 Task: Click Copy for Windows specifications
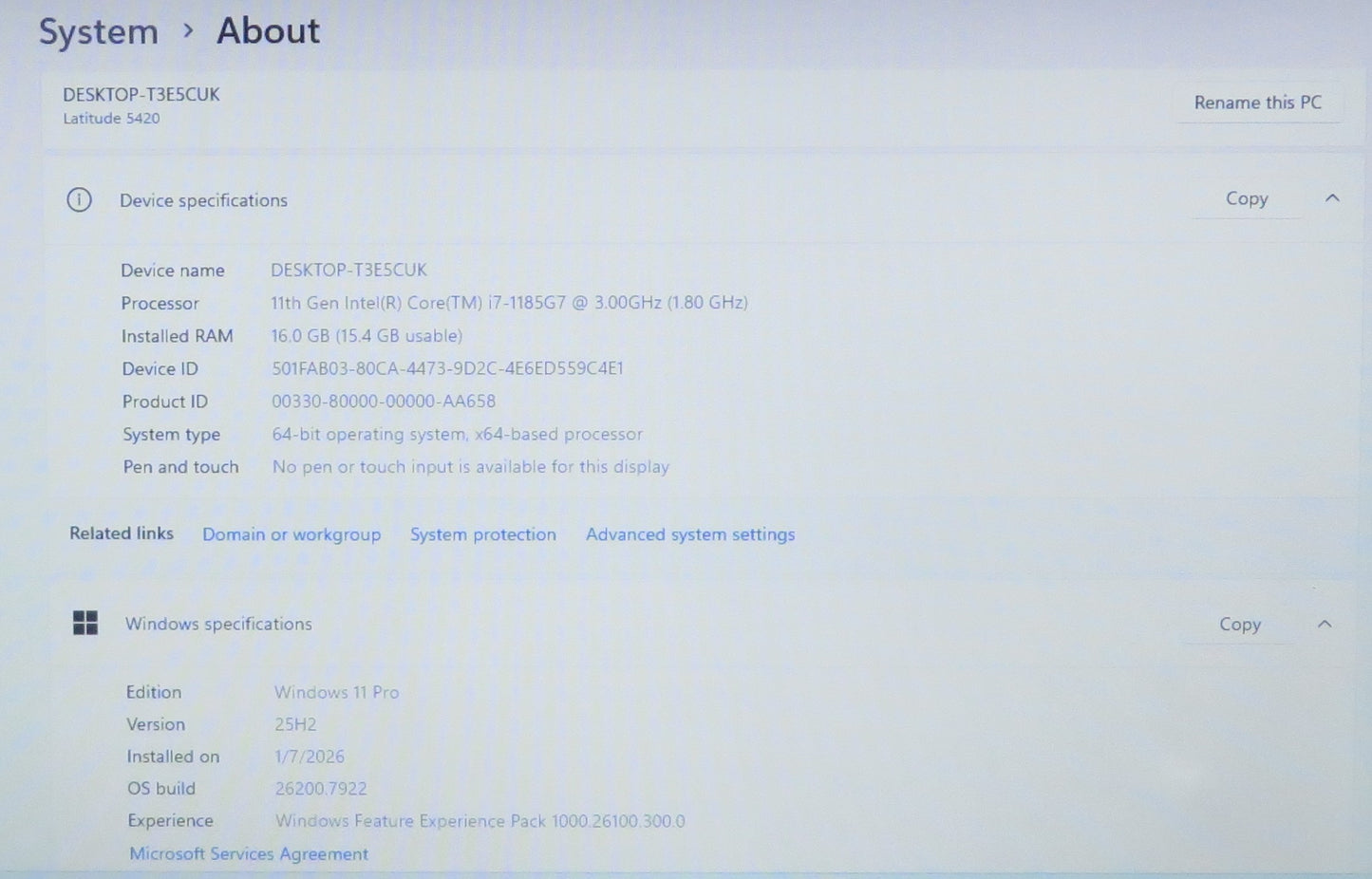(x=1240, y=624)
